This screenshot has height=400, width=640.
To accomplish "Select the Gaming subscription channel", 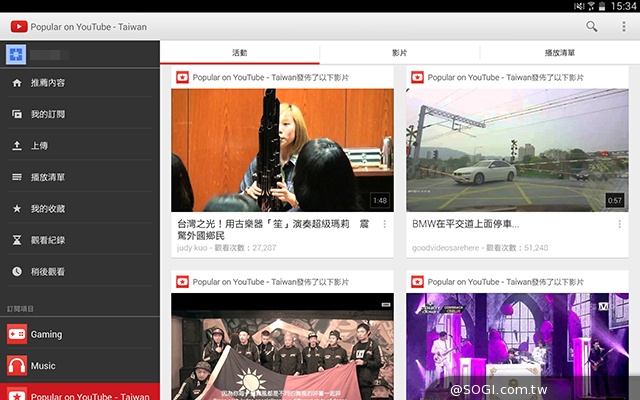I will pyautogui.click(x=45, y=334).
